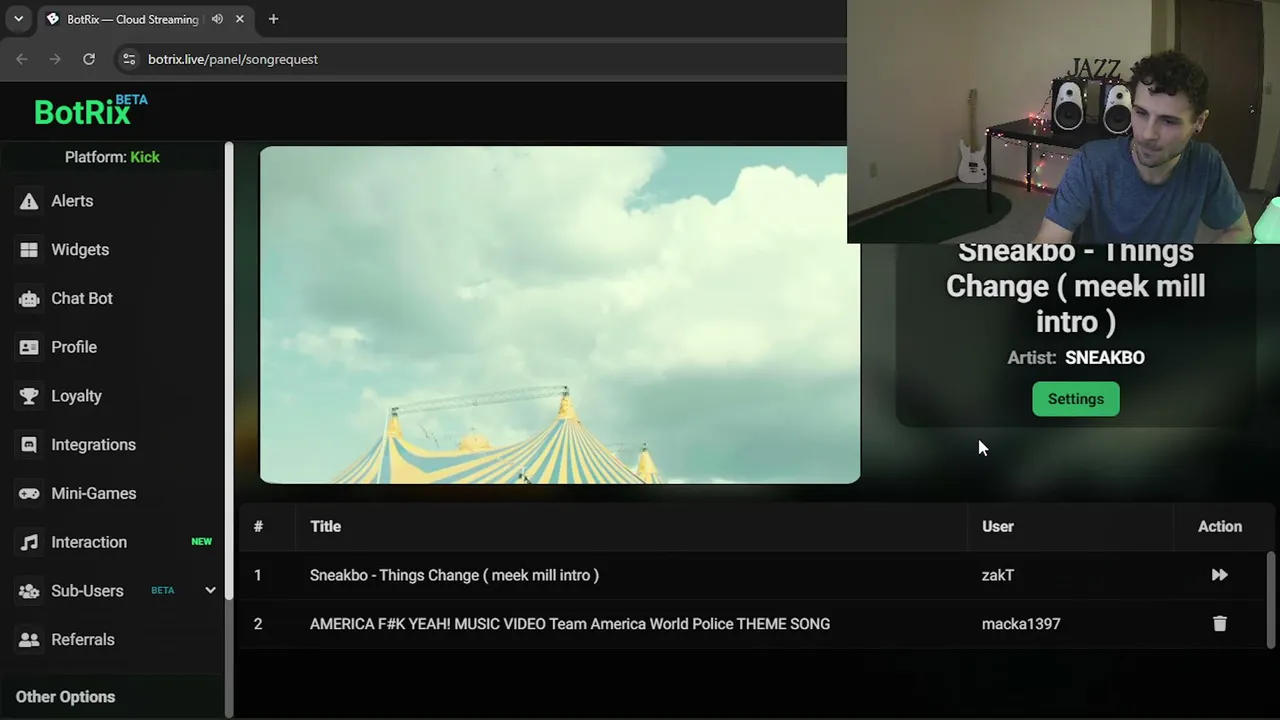
Task: Mute the BotRix tab audio
Action: coord(217,19)
